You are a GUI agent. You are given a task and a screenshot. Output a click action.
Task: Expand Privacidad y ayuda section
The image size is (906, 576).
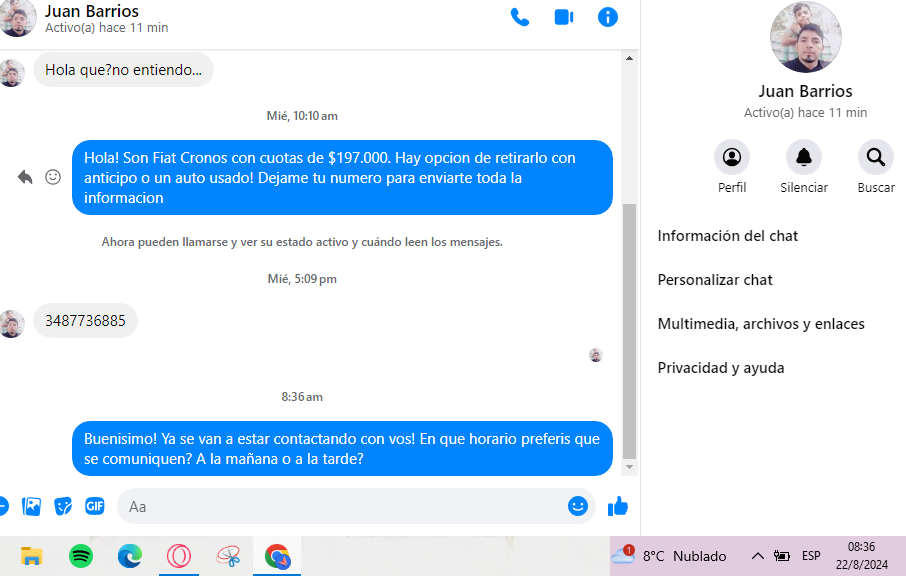(x=721, y=367)
